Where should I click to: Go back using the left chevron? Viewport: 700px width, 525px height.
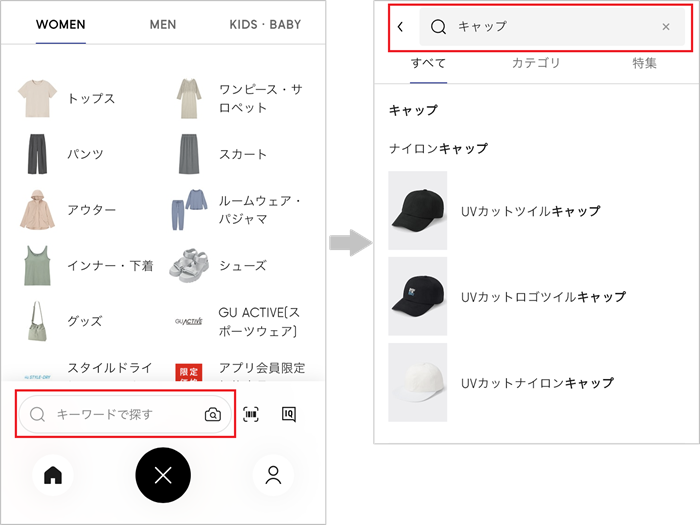[x=401, y=27]
